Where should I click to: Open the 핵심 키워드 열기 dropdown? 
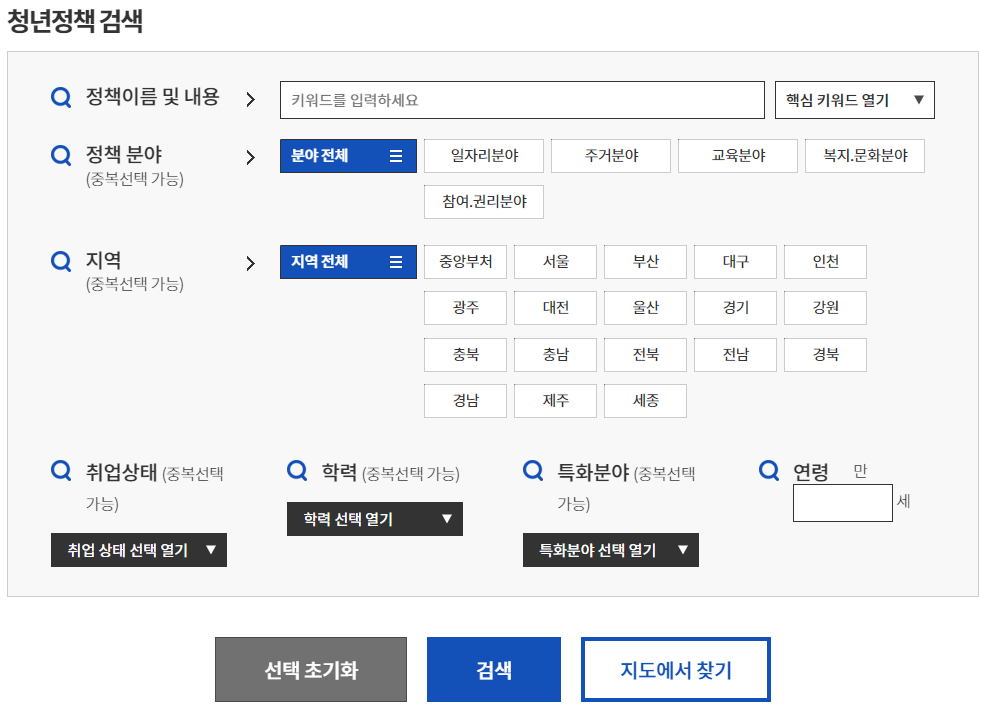[853, 99]
